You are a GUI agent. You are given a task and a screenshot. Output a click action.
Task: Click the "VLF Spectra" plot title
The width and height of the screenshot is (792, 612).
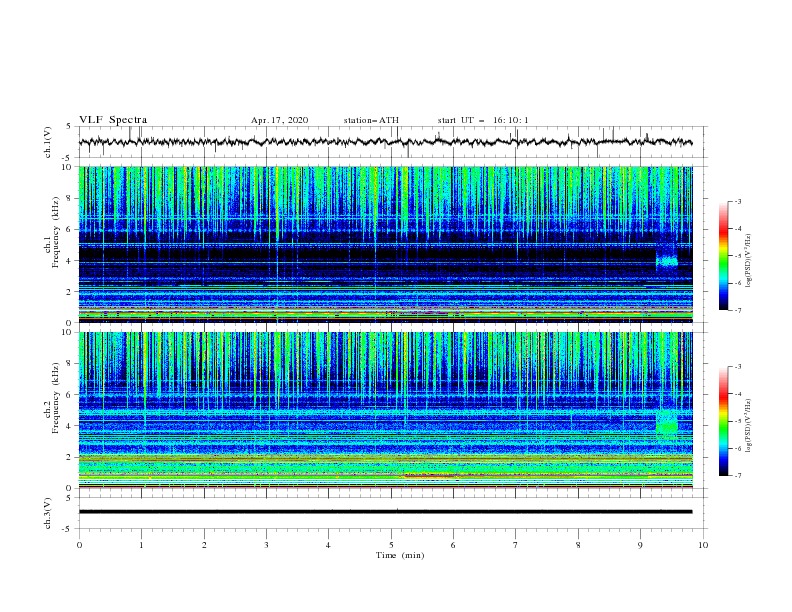click(x=113, y=120)
